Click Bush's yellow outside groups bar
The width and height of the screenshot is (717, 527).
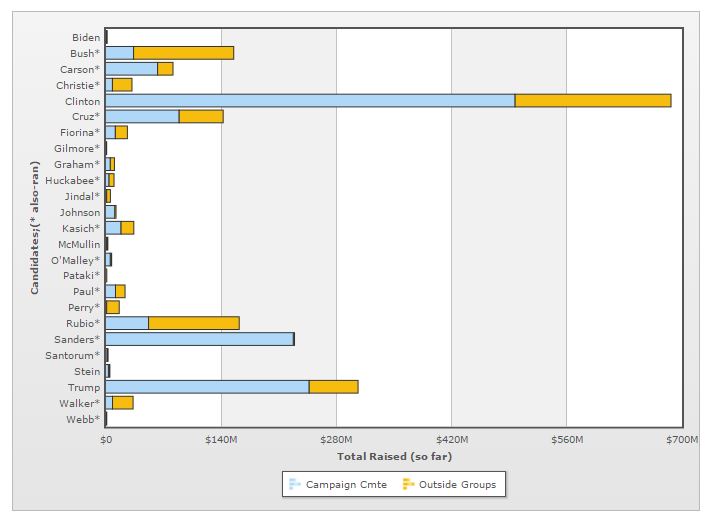coord(183,53)
